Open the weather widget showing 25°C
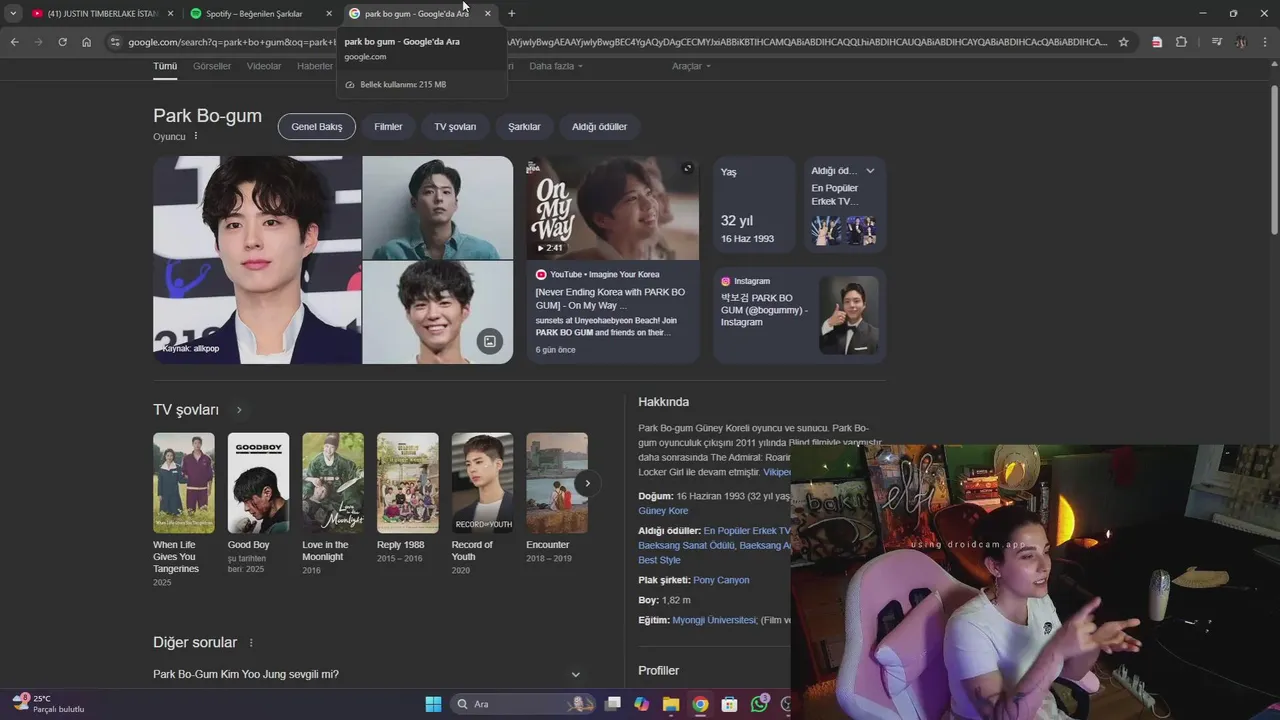Screen dimensions: 1280x720 coord(48,704)
